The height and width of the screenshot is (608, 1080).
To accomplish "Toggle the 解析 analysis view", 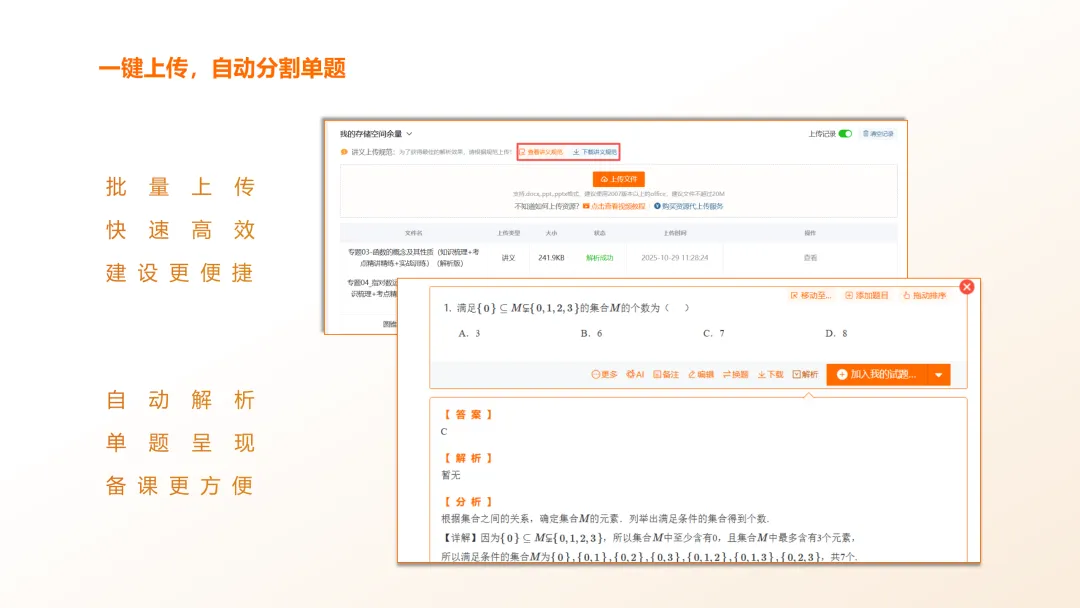I will click(x=804, y=375).
